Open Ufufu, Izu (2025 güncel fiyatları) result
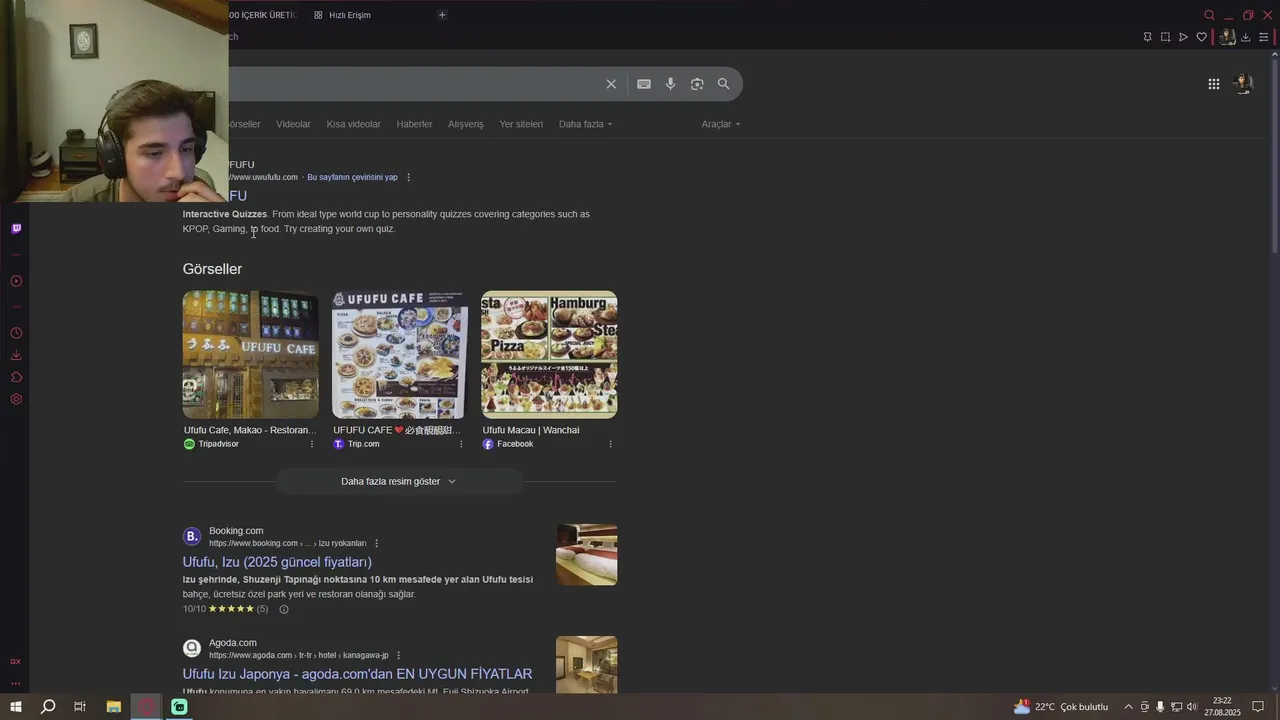This screenshot has height=720, width=1280. tap(277, 562)
